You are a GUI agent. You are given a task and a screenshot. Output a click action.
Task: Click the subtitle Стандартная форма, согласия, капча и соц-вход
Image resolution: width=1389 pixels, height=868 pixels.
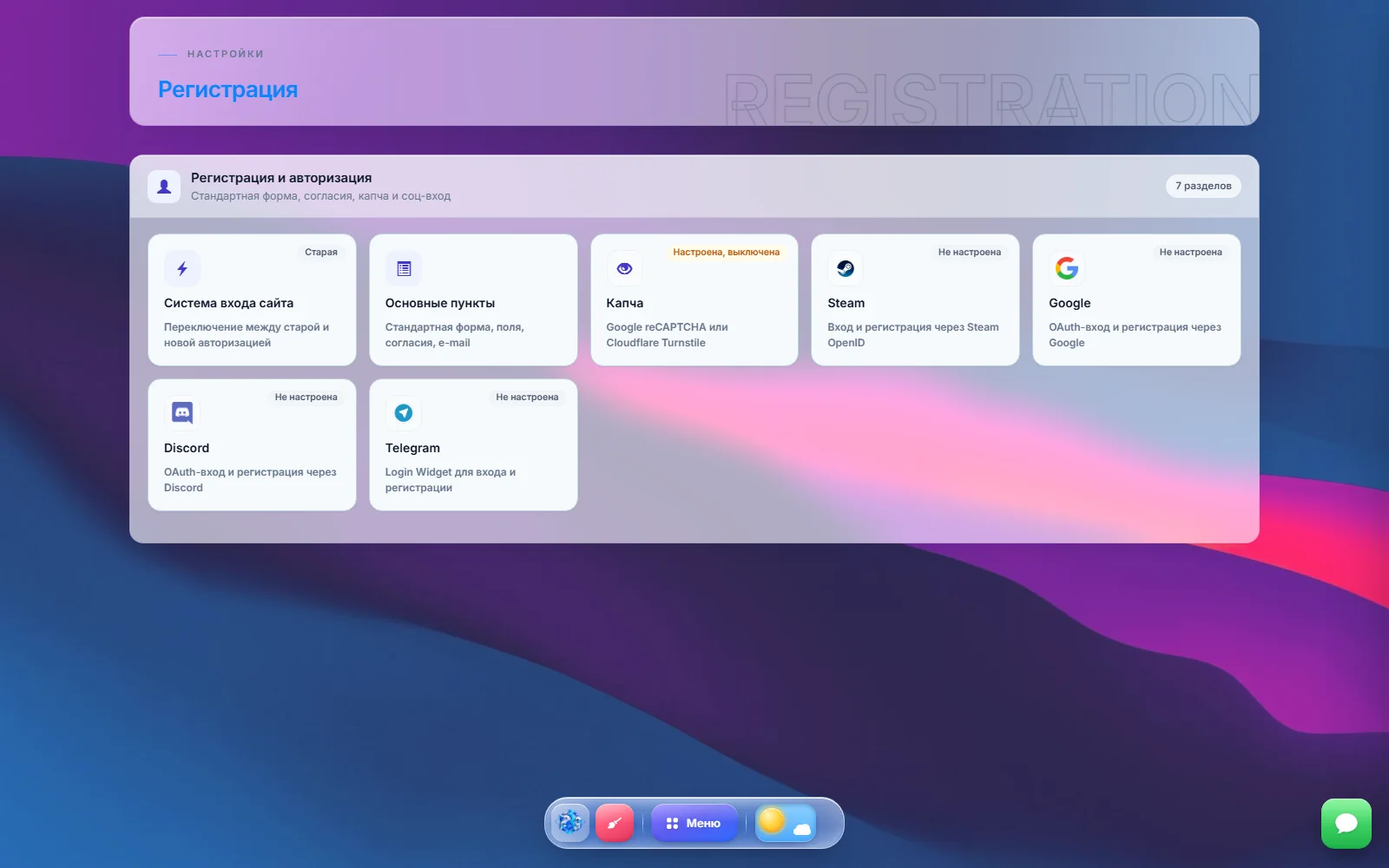tap(320, 196)
